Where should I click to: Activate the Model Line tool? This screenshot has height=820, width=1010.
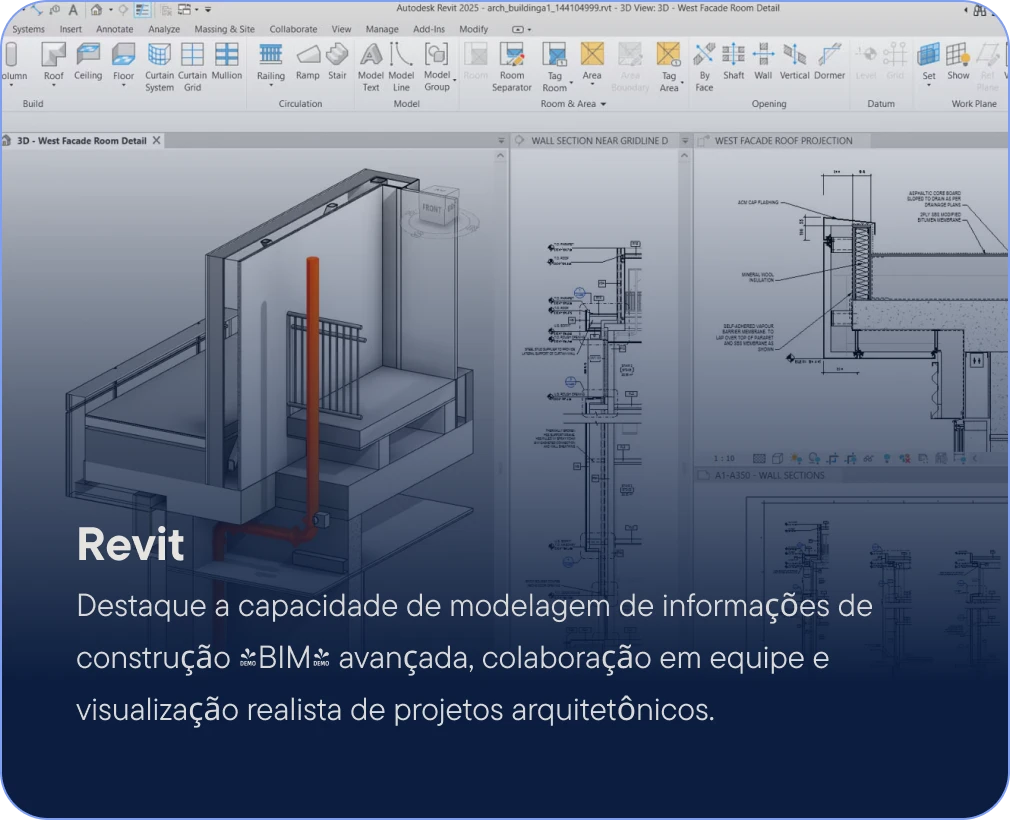click(401, 67)
